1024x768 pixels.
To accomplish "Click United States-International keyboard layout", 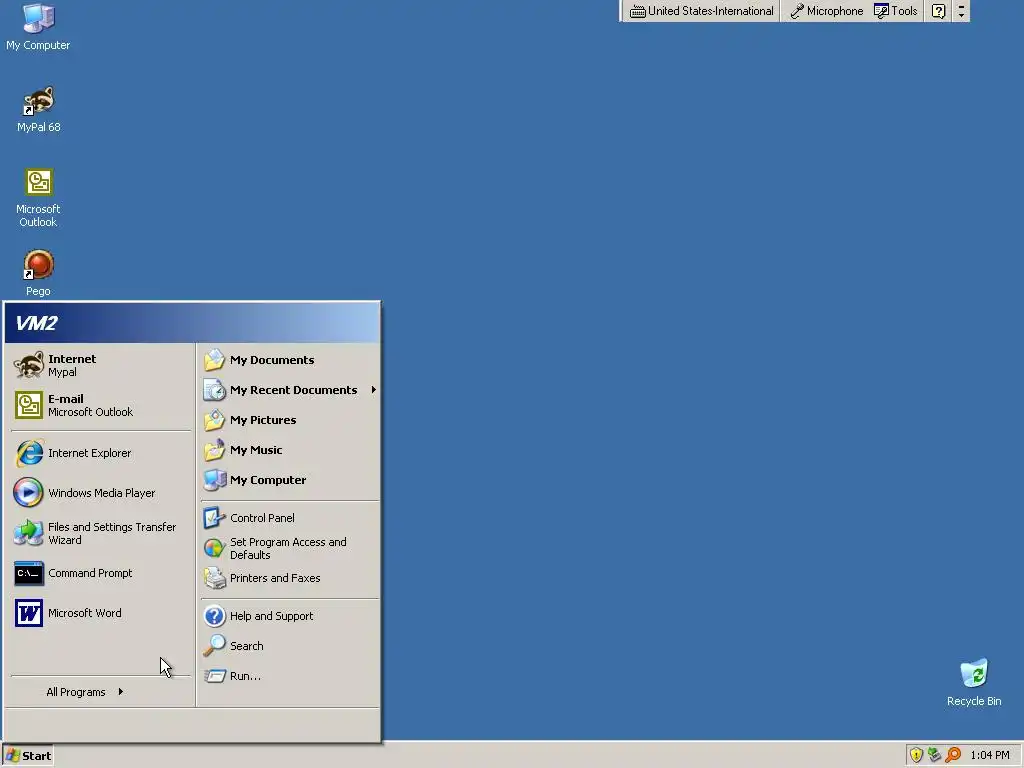I will click(701, 11).
